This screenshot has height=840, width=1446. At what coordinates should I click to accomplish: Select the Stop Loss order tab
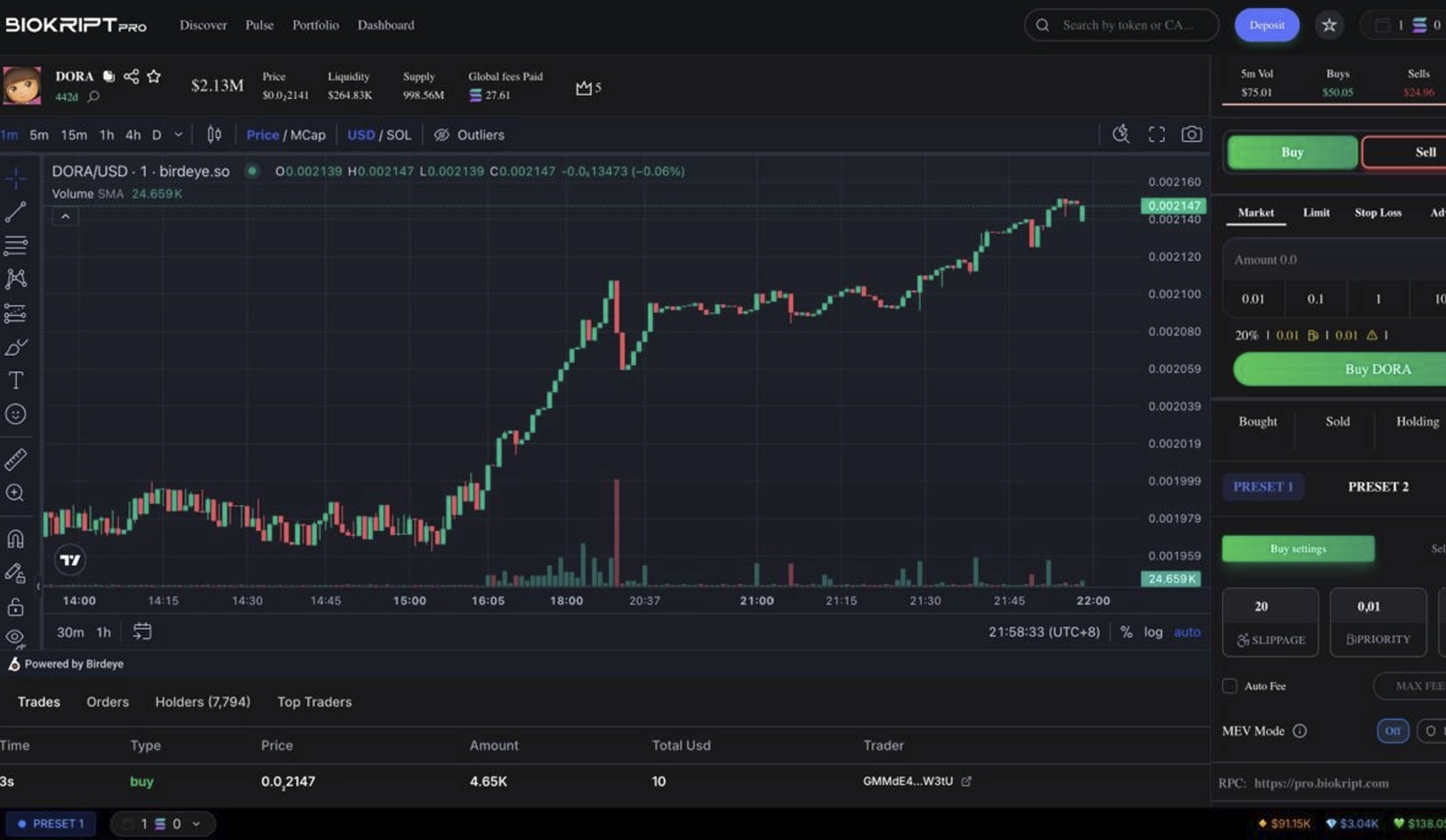[x=1378, y=213]
